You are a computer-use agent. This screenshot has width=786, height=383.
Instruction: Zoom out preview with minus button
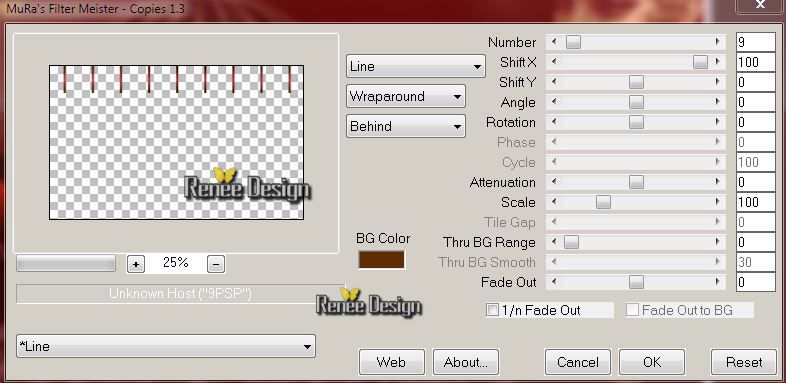tap(216, 264)
